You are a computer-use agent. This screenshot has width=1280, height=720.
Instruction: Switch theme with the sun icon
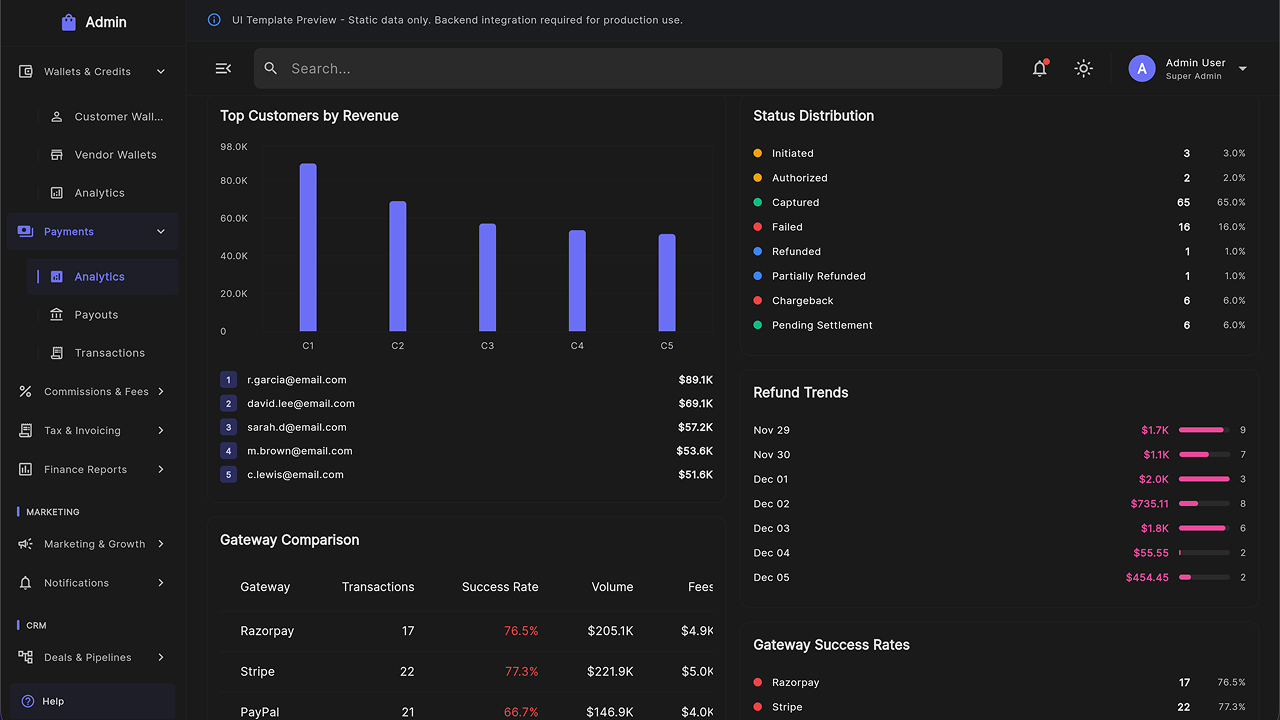pyautogui.click(x=1083, y=68)
